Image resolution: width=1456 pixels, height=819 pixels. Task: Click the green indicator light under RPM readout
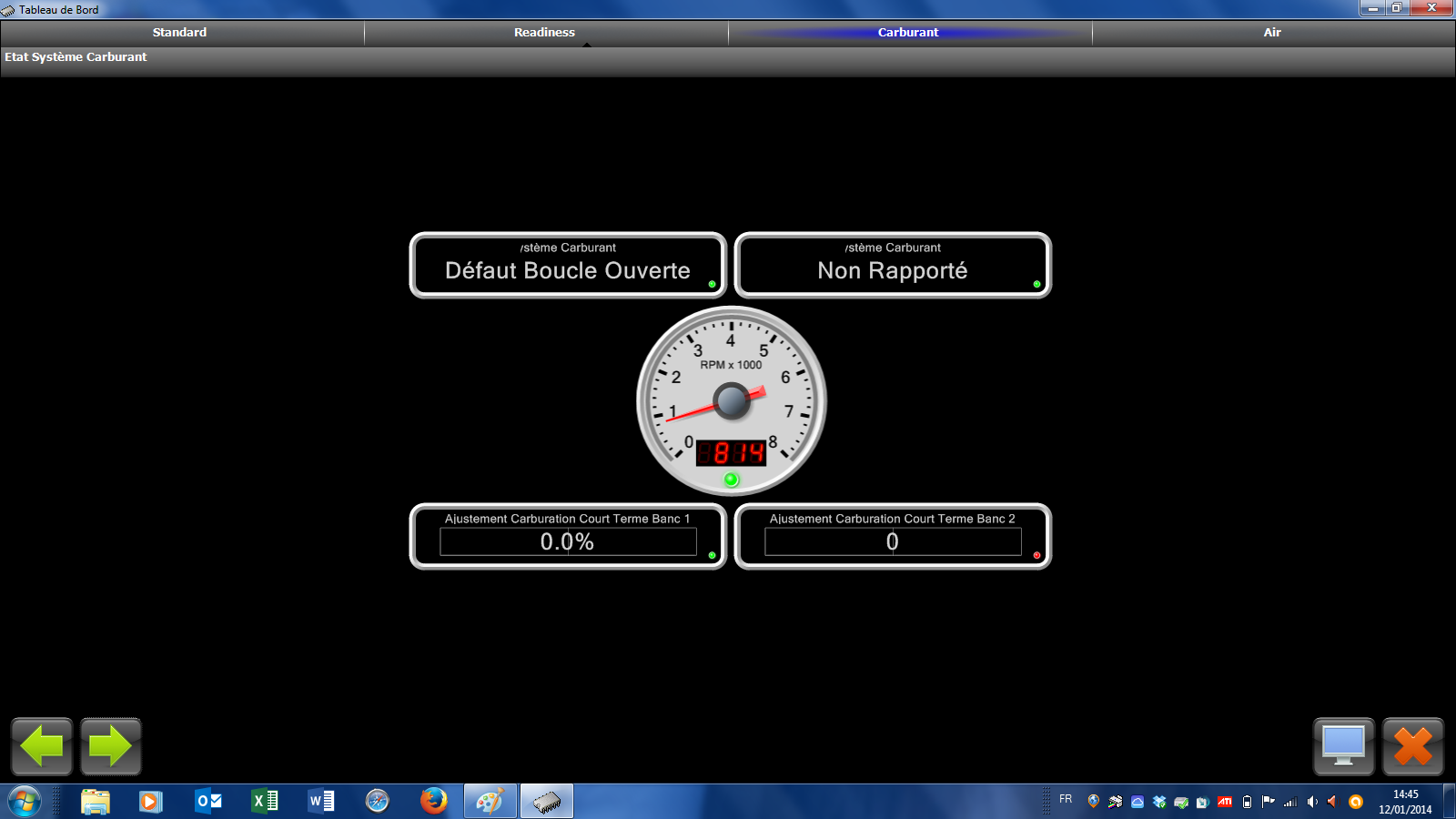click(731, 480)
